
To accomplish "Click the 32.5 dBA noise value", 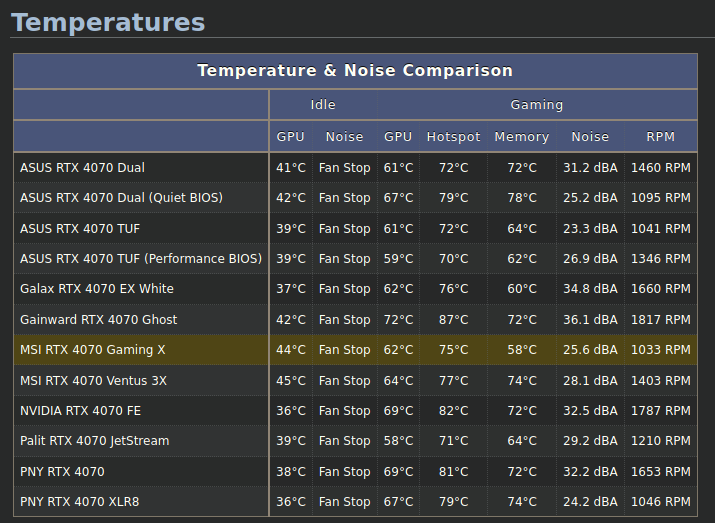I will coord(590,411).
